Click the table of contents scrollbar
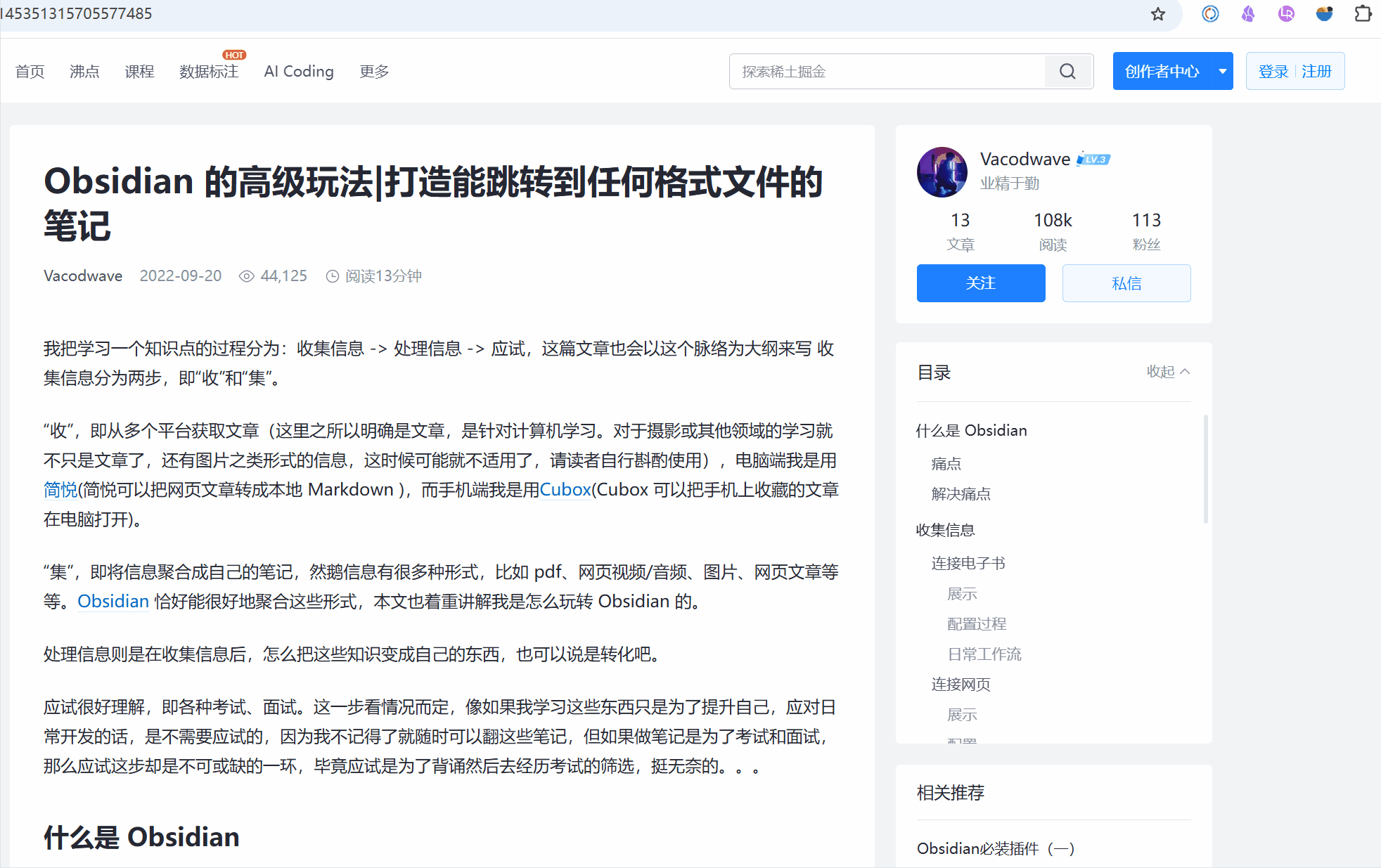Image resolution: width=1381 pixels, height=868 pixels. click(x=1206, y=469)
